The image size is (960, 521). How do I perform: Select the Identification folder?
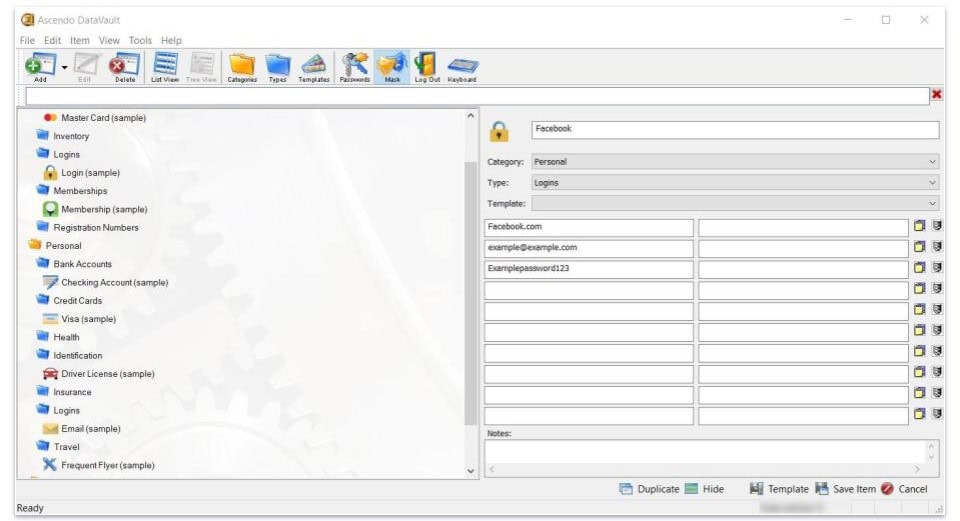point(69,356)
